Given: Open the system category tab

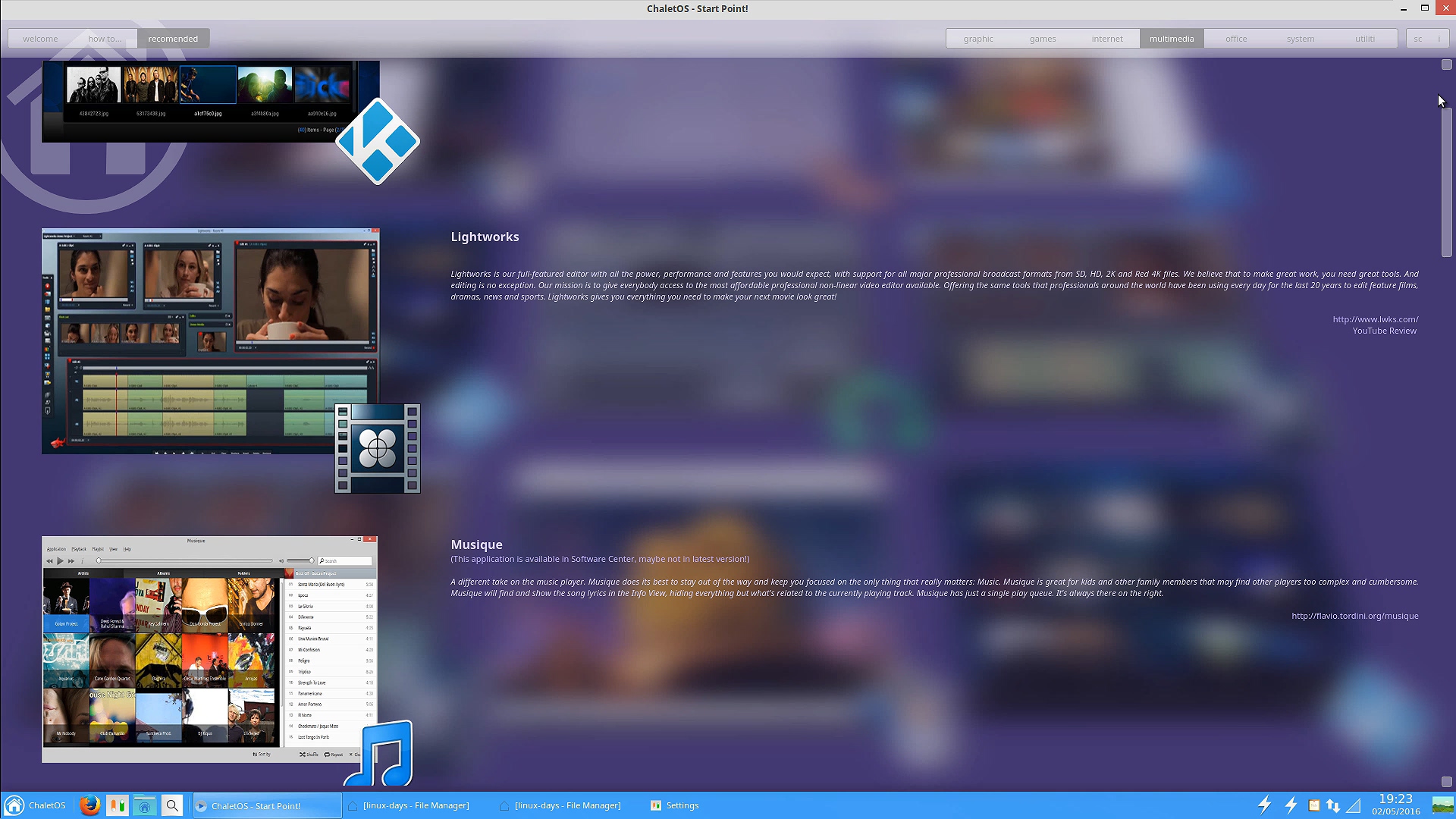Looking at the screenshot, I should click(x=1301, y=39).
